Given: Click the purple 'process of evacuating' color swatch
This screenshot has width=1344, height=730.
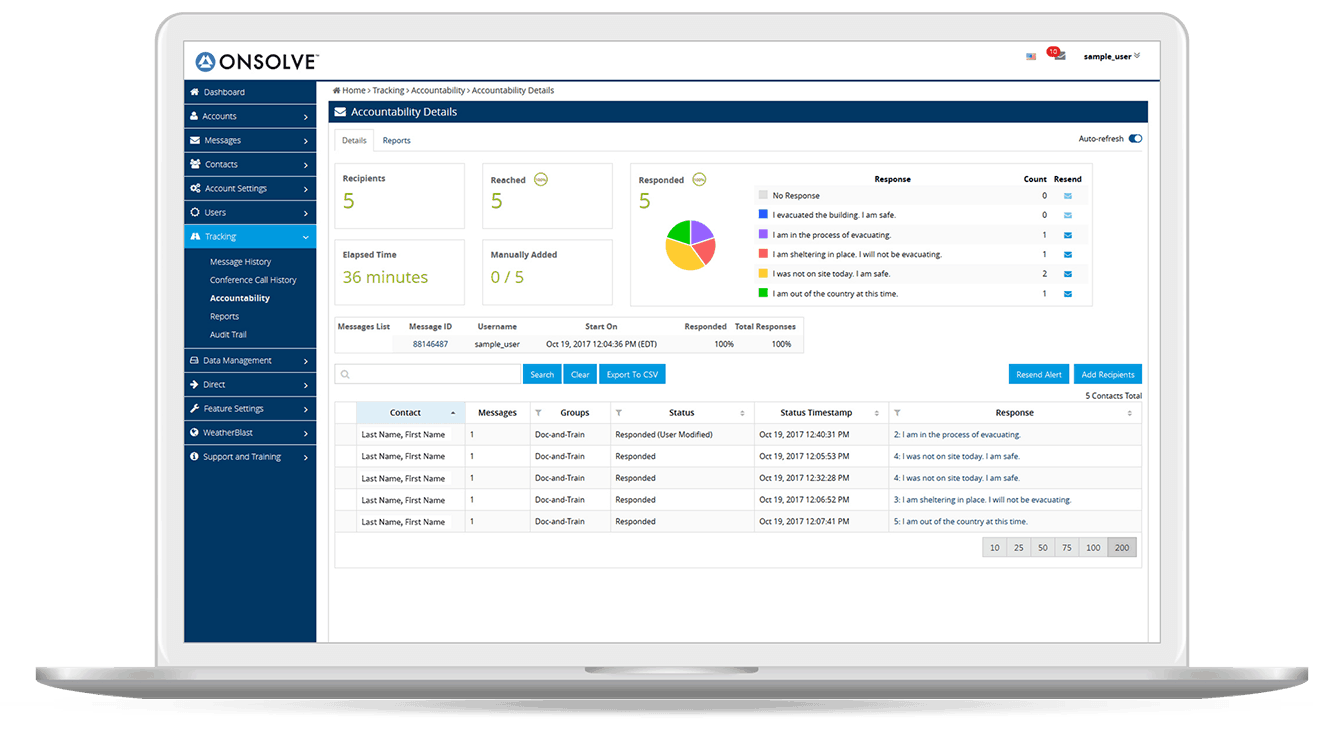Looking at the screenshot, I should click(763, 235).
